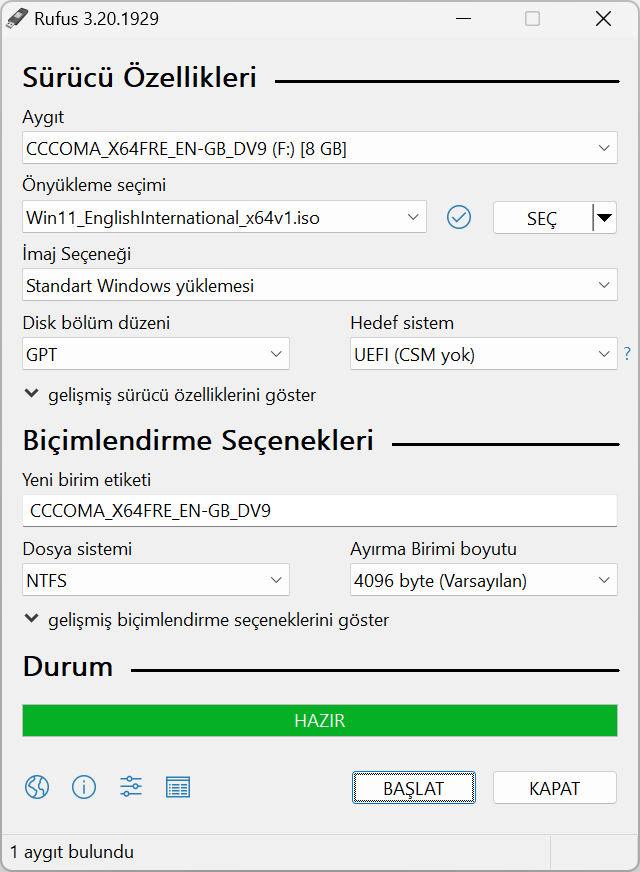The height and width of the screenshot is (872, 640).
Task: Click the about information icon
Action: tap(84, 787)
